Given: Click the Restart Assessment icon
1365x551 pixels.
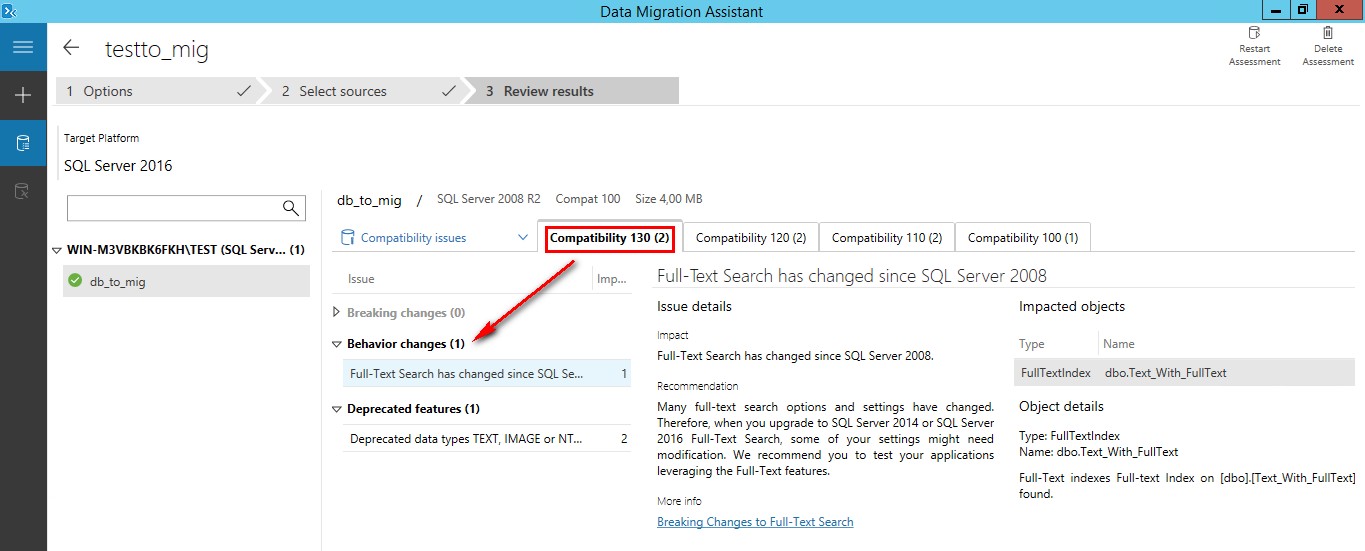Looking at the screenshot, I should [x=1254, y=33].
